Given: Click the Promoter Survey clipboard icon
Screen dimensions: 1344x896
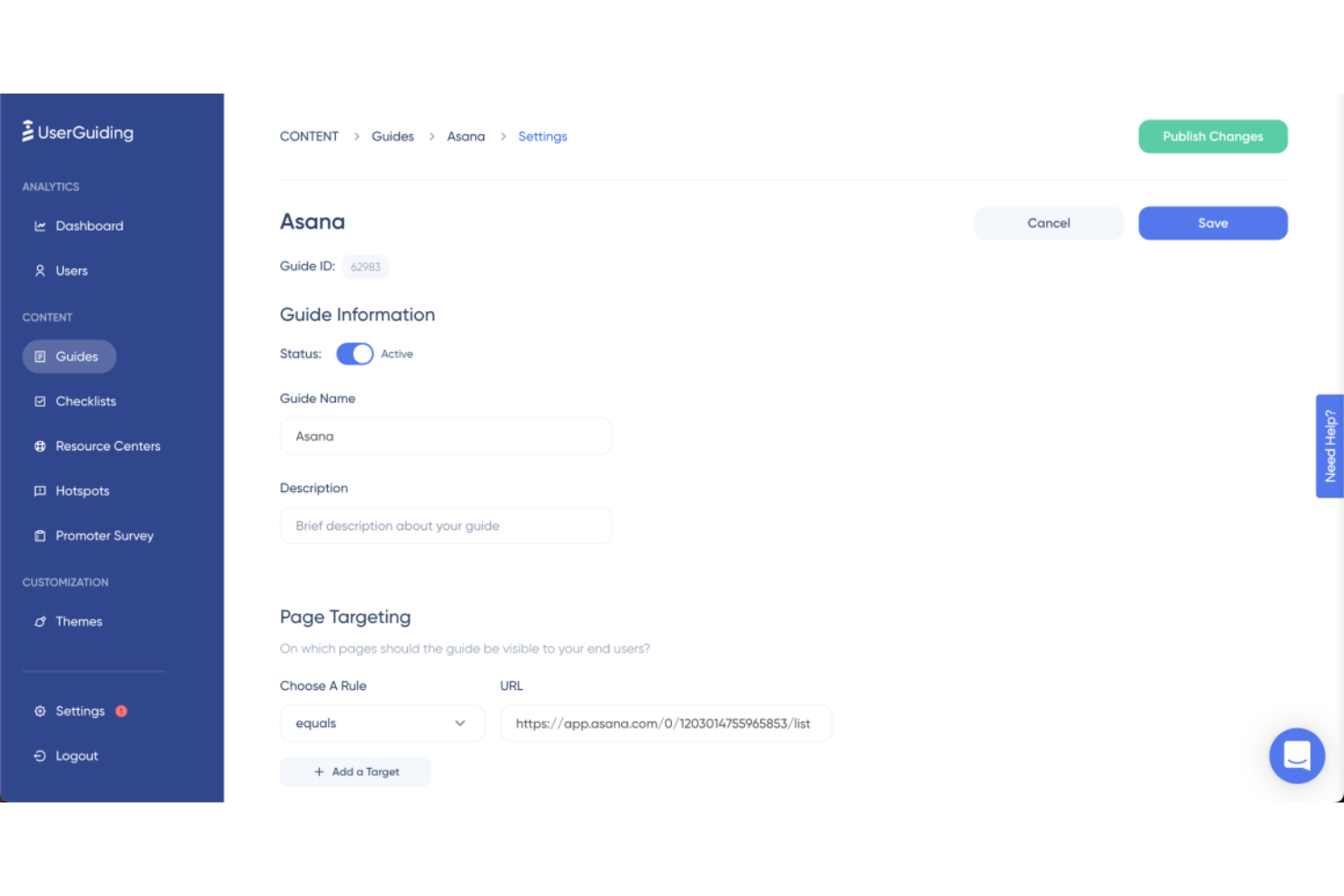Looking at the screenshot, I should click(x=40, y=536).
